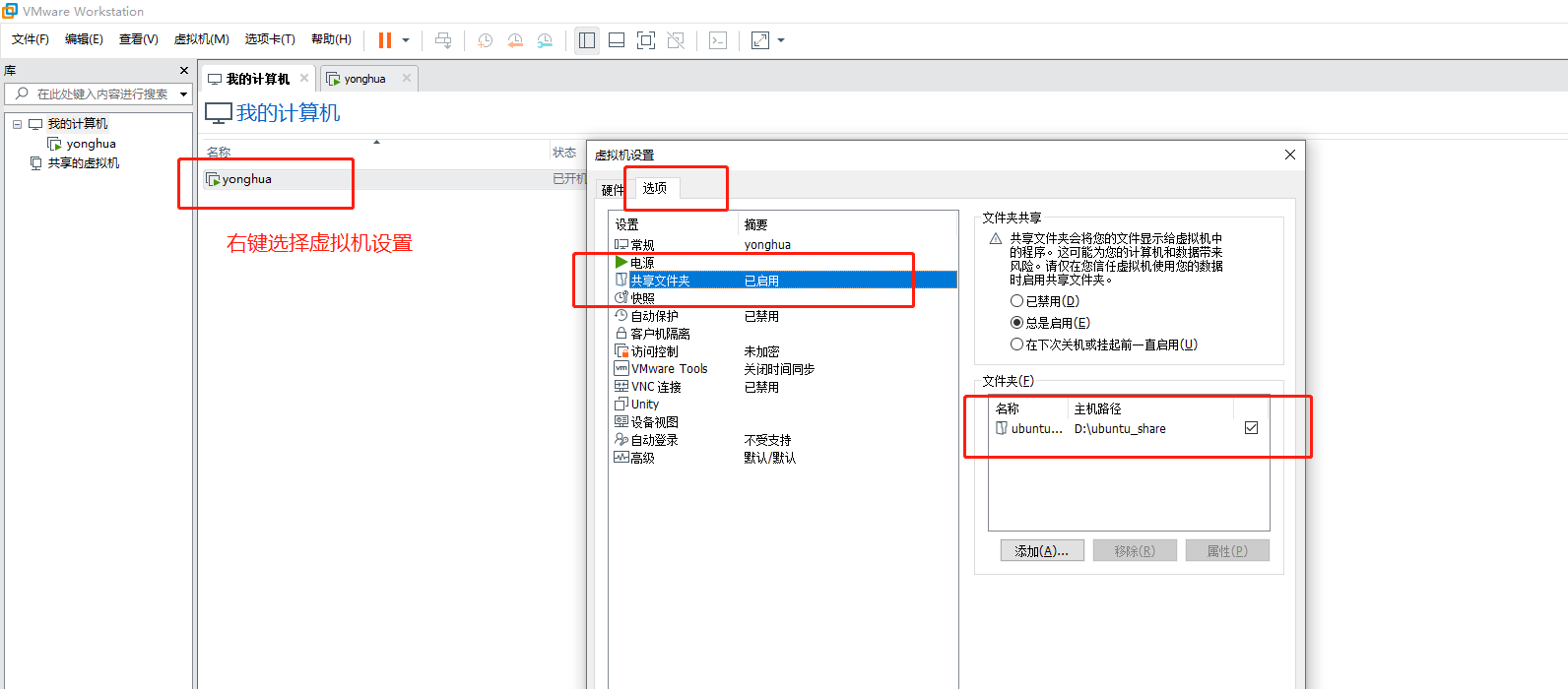Open the library search dropdown arrow
Screen dimensions: 1568x689
pyautogui.click(x=183, y=94)
